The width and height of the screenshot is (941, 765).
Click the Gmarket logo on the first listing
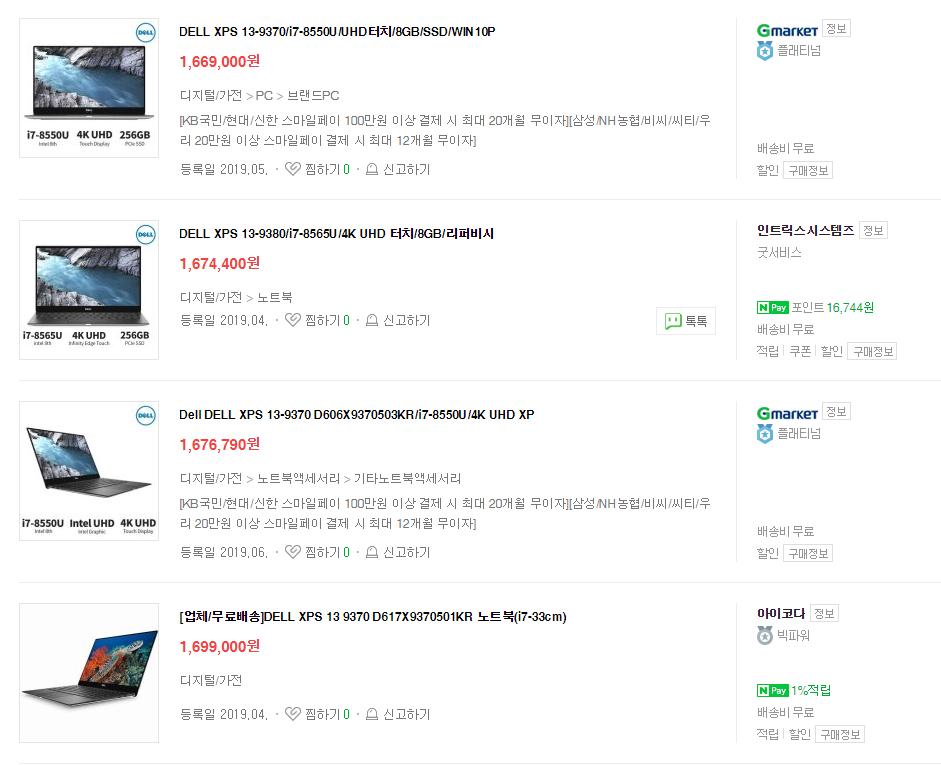click(787, 30)
